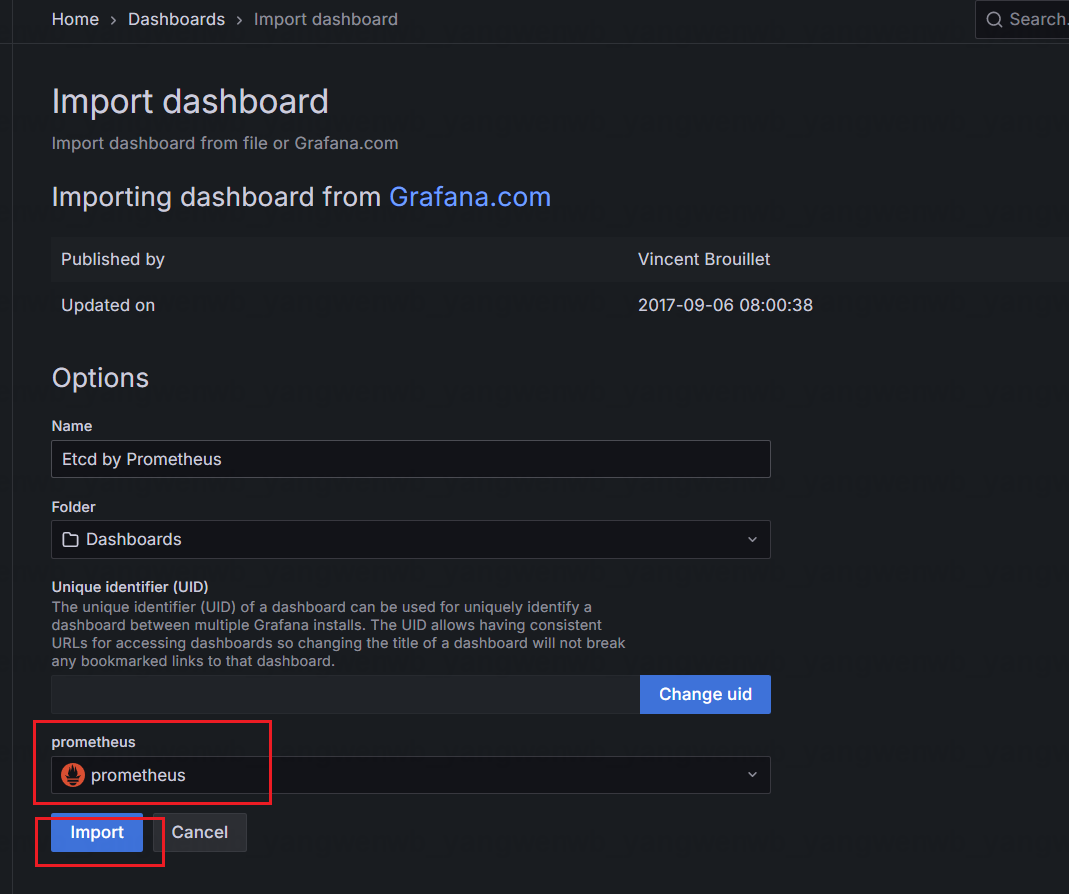Go to Home in the breadcrumb
Image resolution: width=1069 pixels, height=894 pixels.
(75, 19)
